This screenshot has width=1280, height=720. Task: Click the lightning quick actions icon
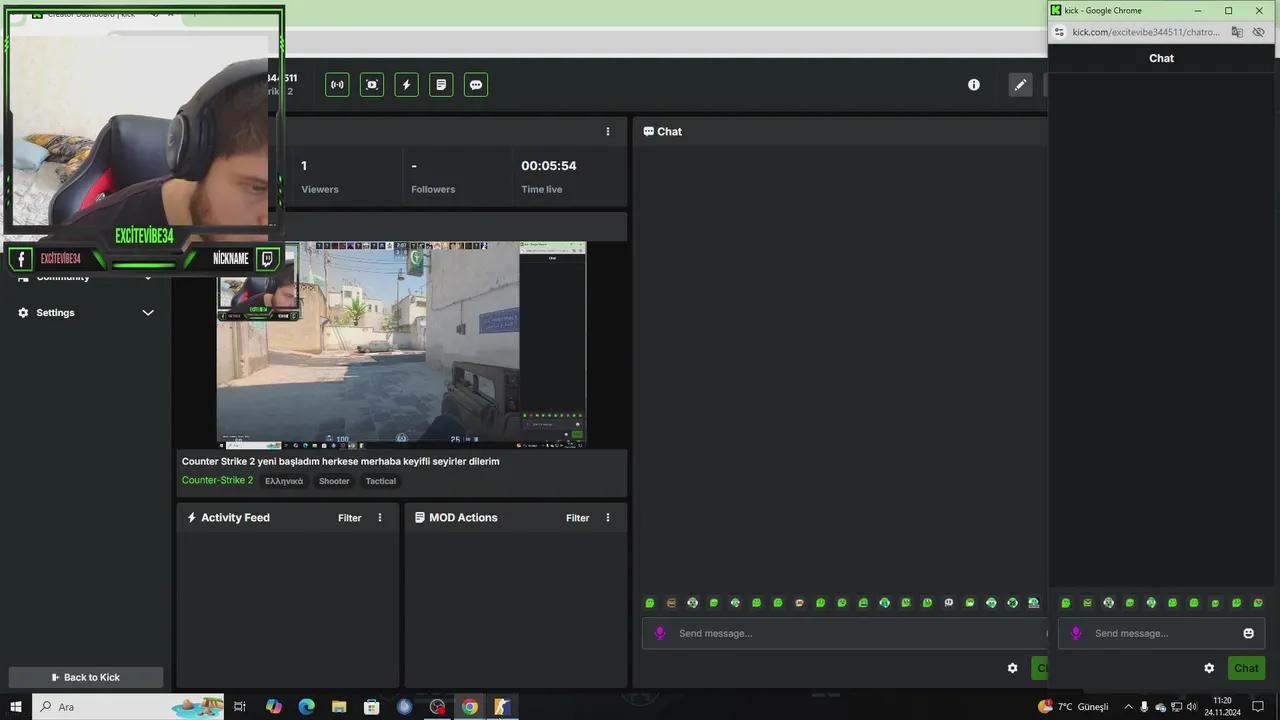pyautogui.click(x=406, y=84)
